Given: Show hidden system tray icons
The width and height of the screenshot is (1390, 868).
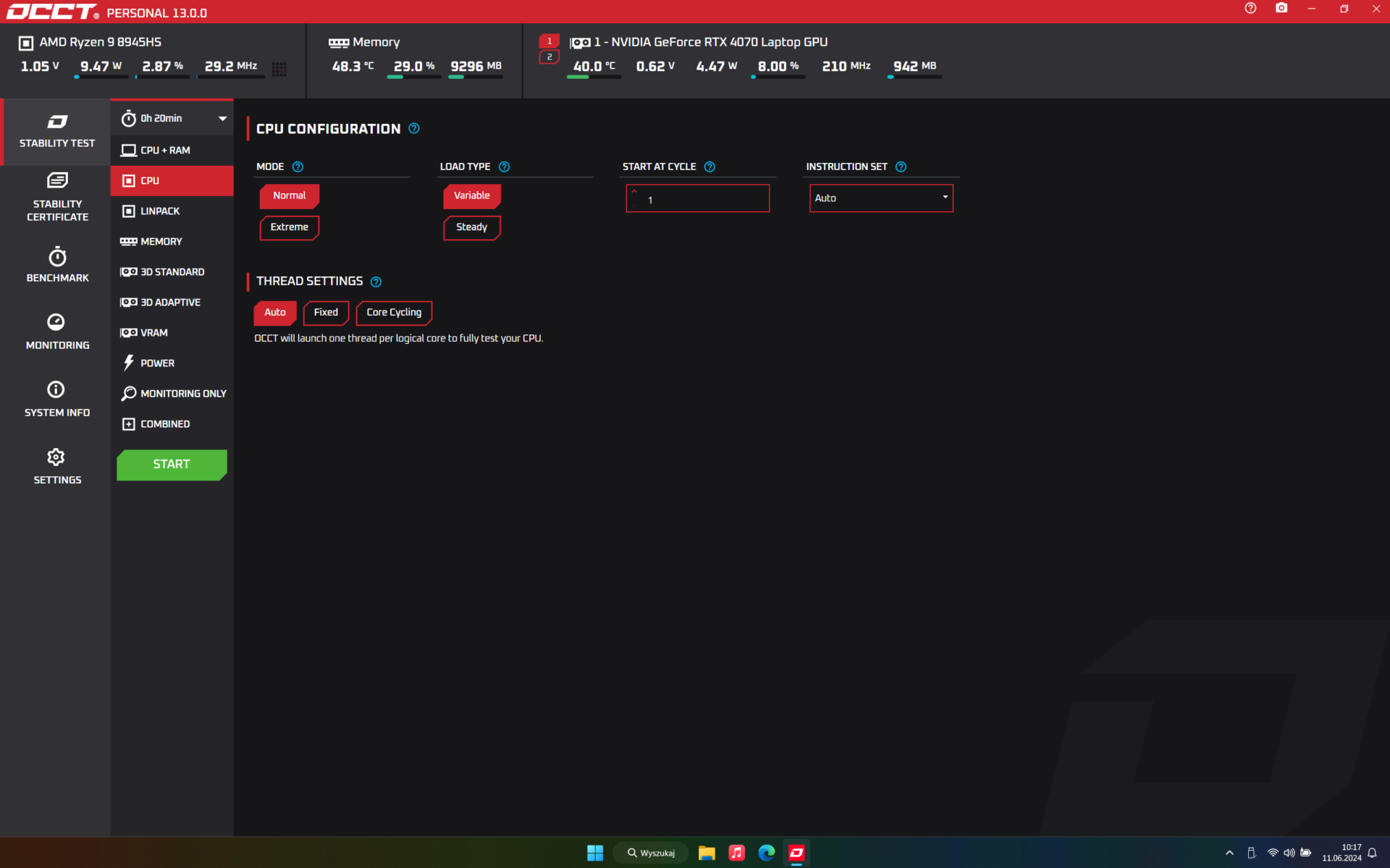Looking at the screenshot, I should coord(1229,853).
